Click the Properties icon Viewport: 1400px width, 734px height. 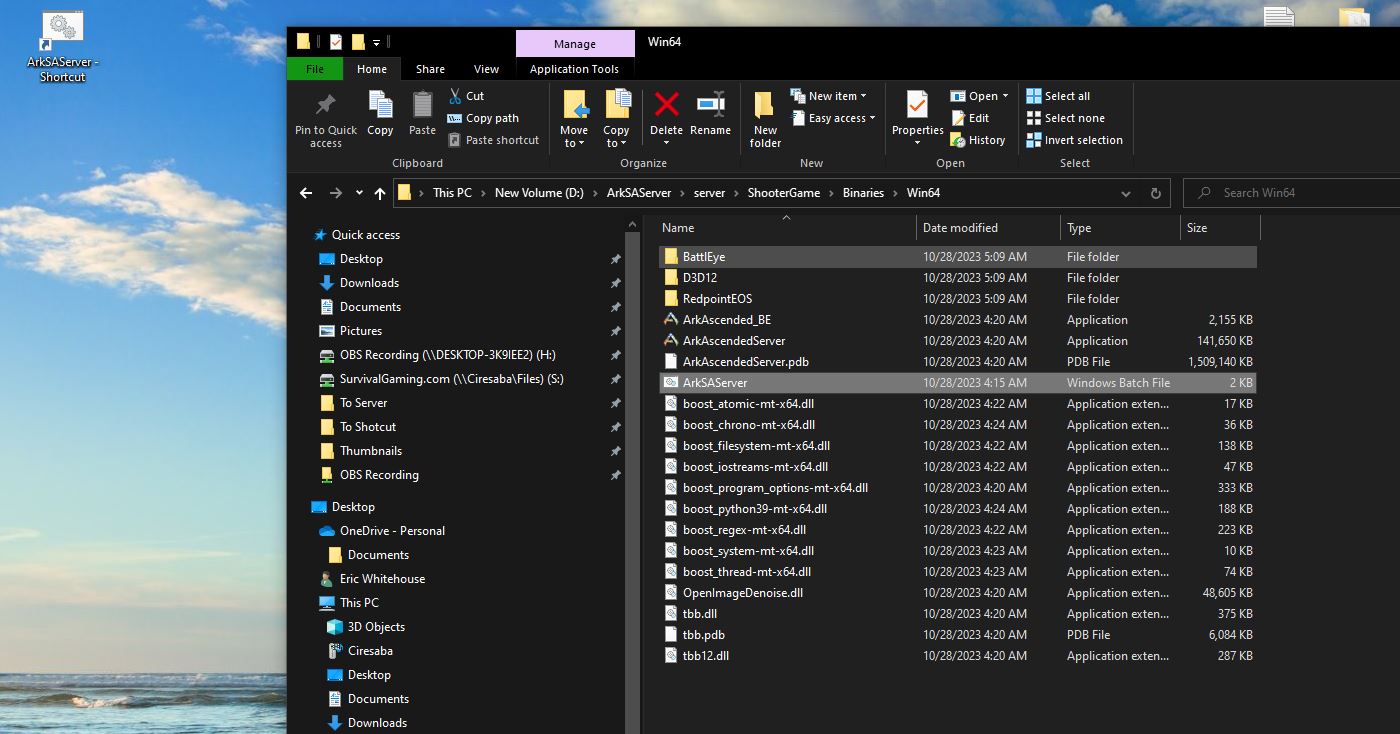(917, 104)
